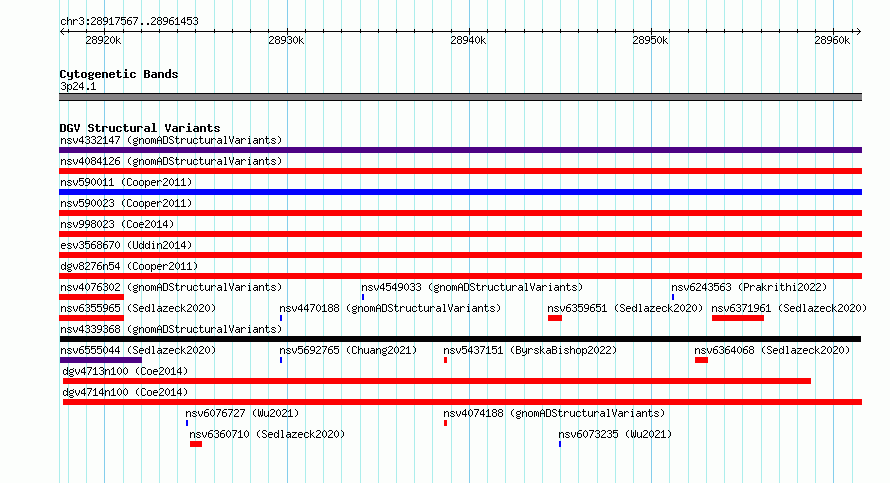890x483 pixels.
Task: Open nsv6076727 (Wu2021) variant
Action: [x=242, y=413]
